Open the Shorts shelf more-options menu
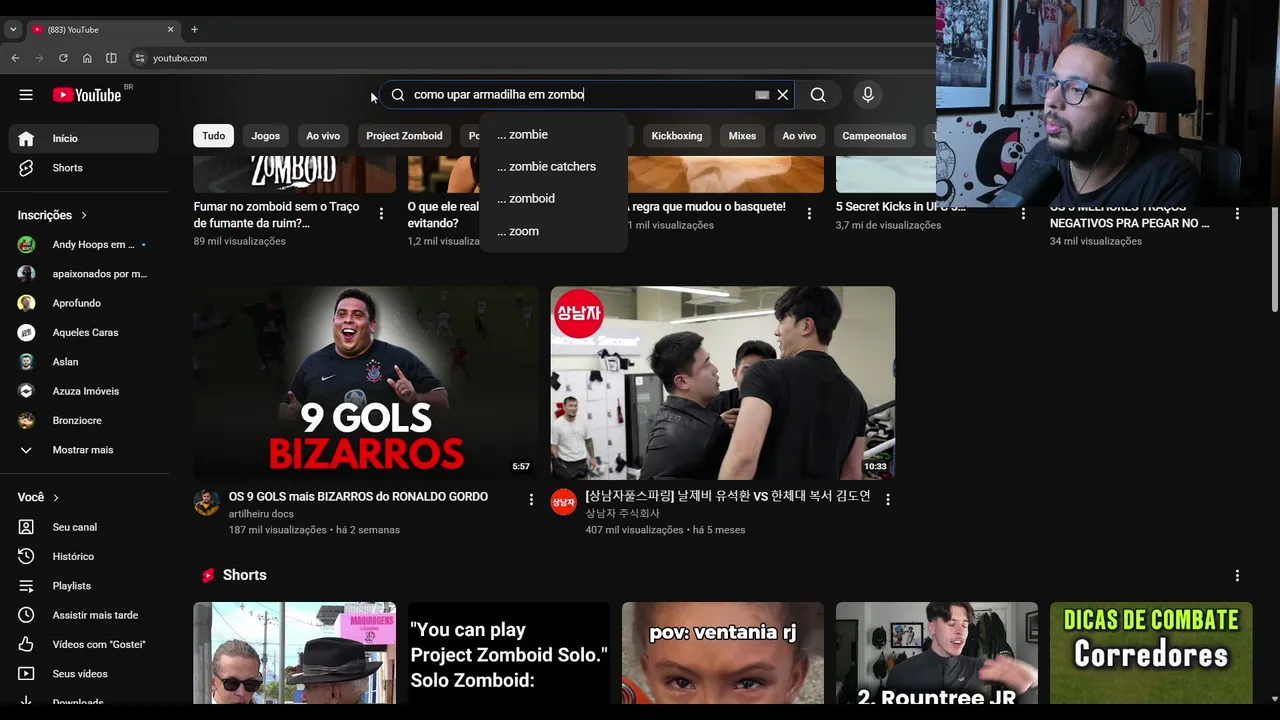The height and width of the screenshot is (720, 1280). click(1237, 575)
